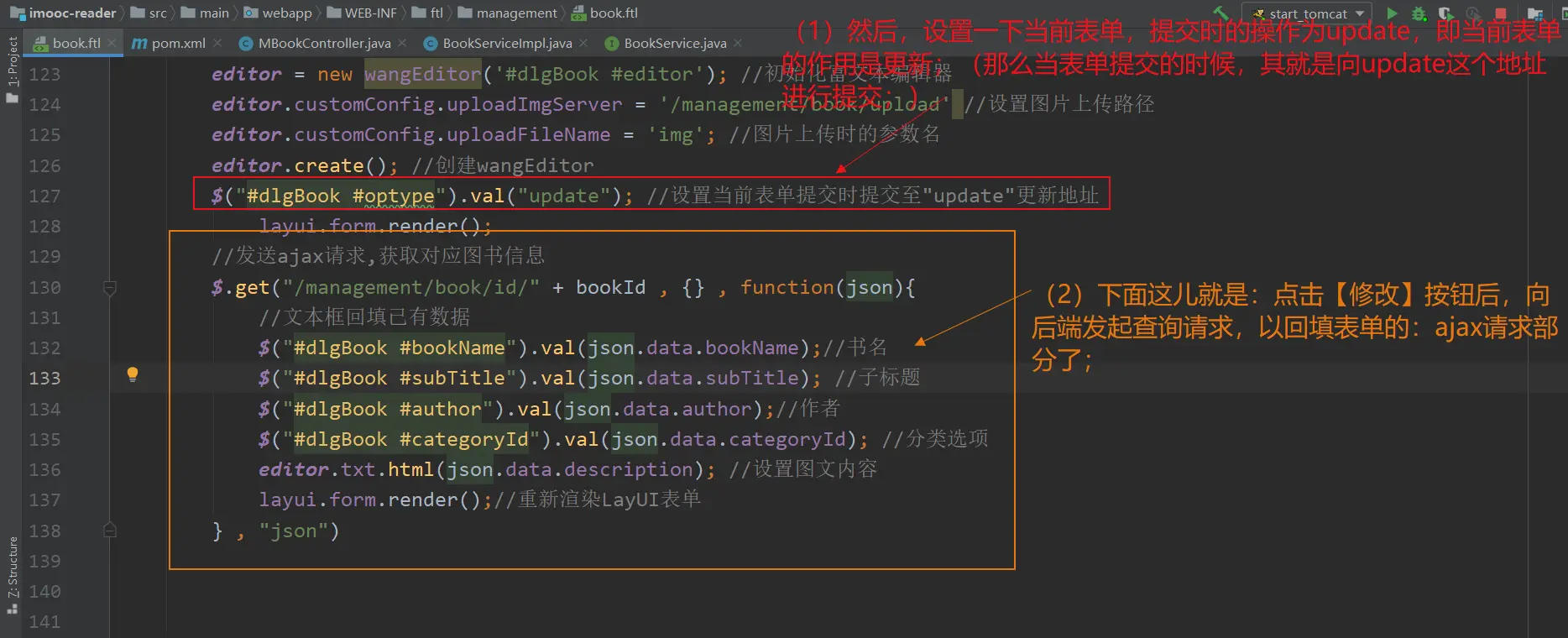This screenshot has width=1568, height=638.
Task: Click the book.ftl breadcrumb file
Action: 604,13
